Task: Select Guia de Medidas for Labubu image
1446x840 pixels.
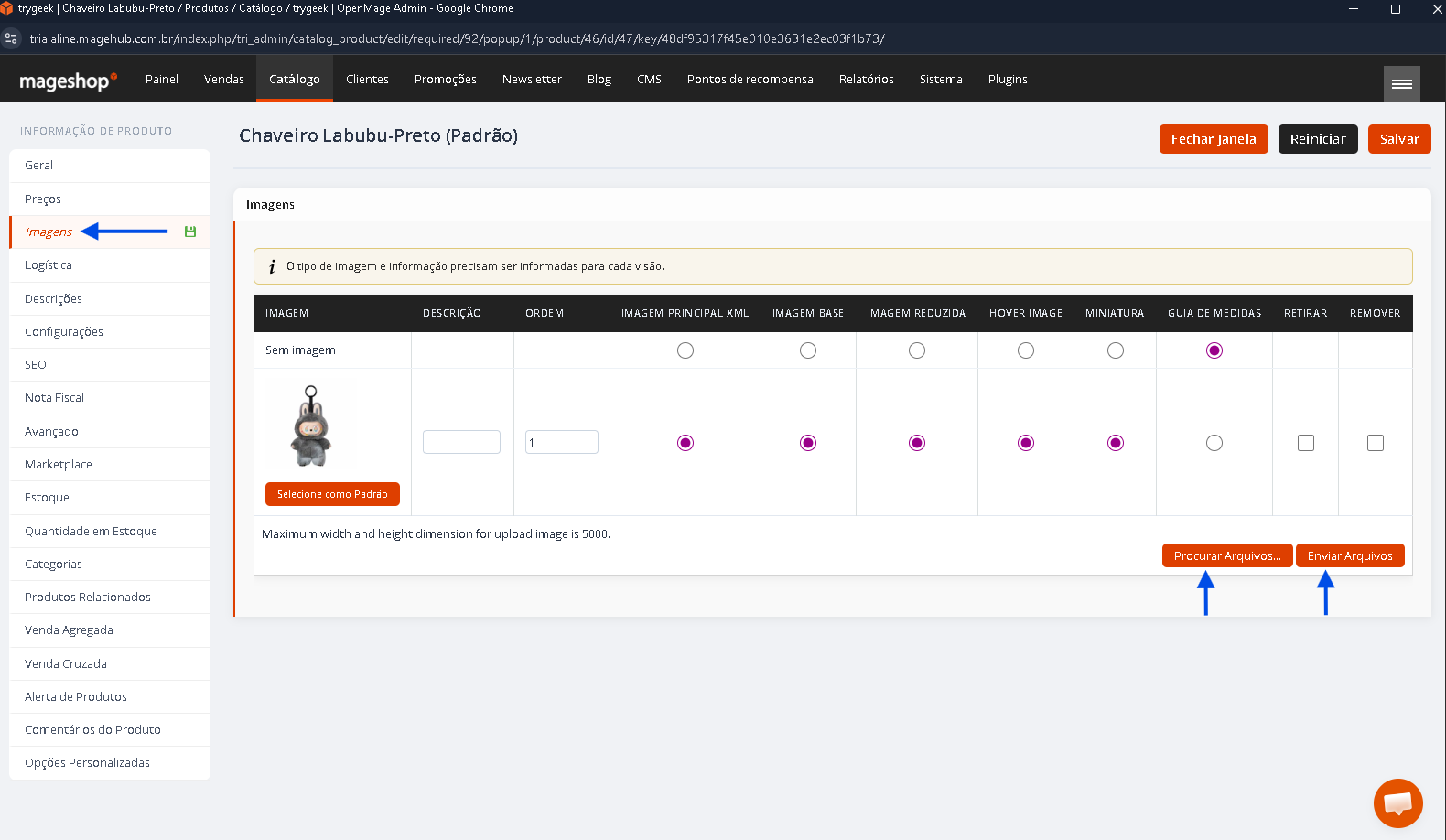Action: pos(1214,443)
